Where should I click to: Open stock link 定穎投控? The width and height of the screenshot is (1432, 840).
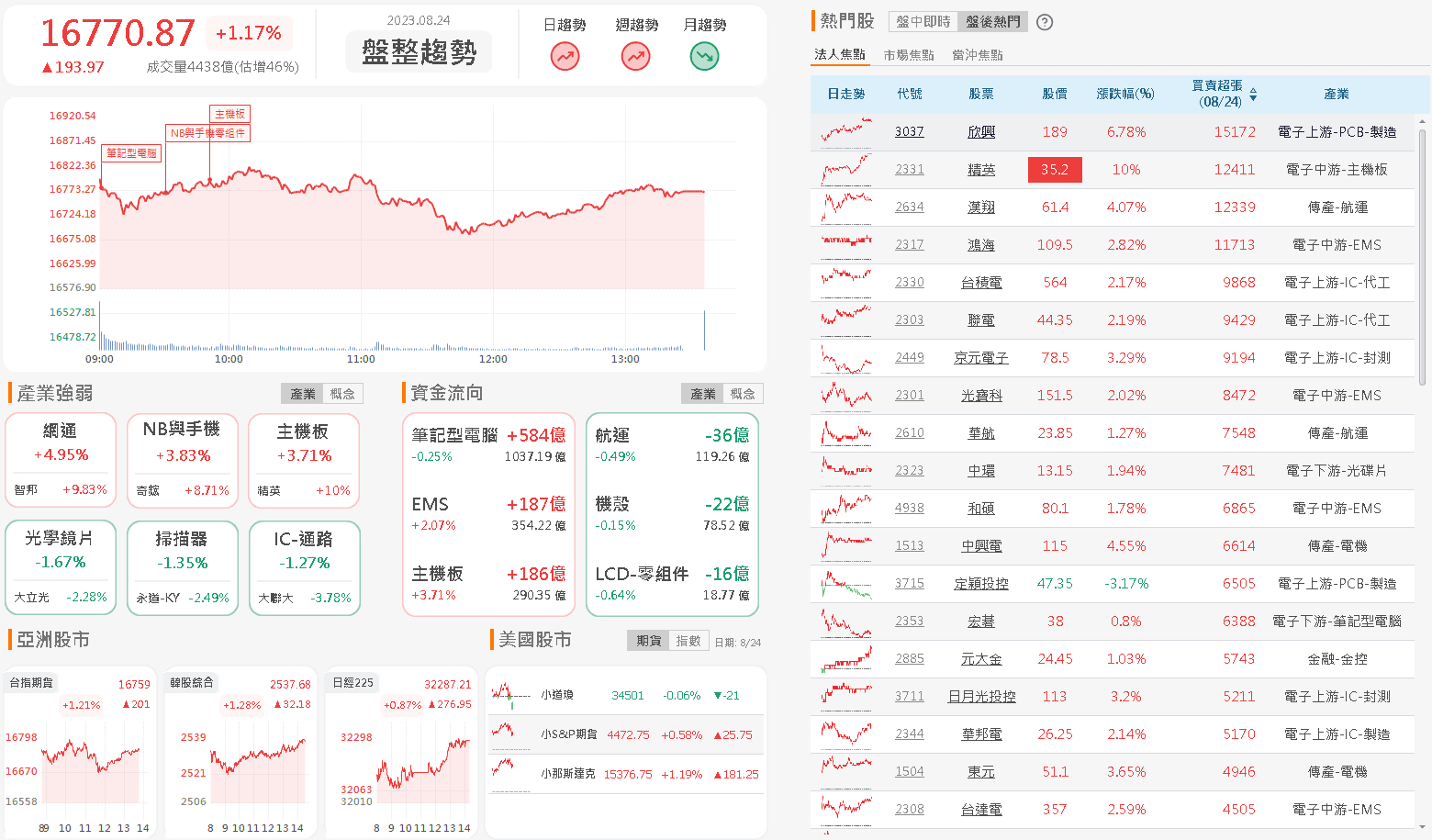[x=981, y=584]
